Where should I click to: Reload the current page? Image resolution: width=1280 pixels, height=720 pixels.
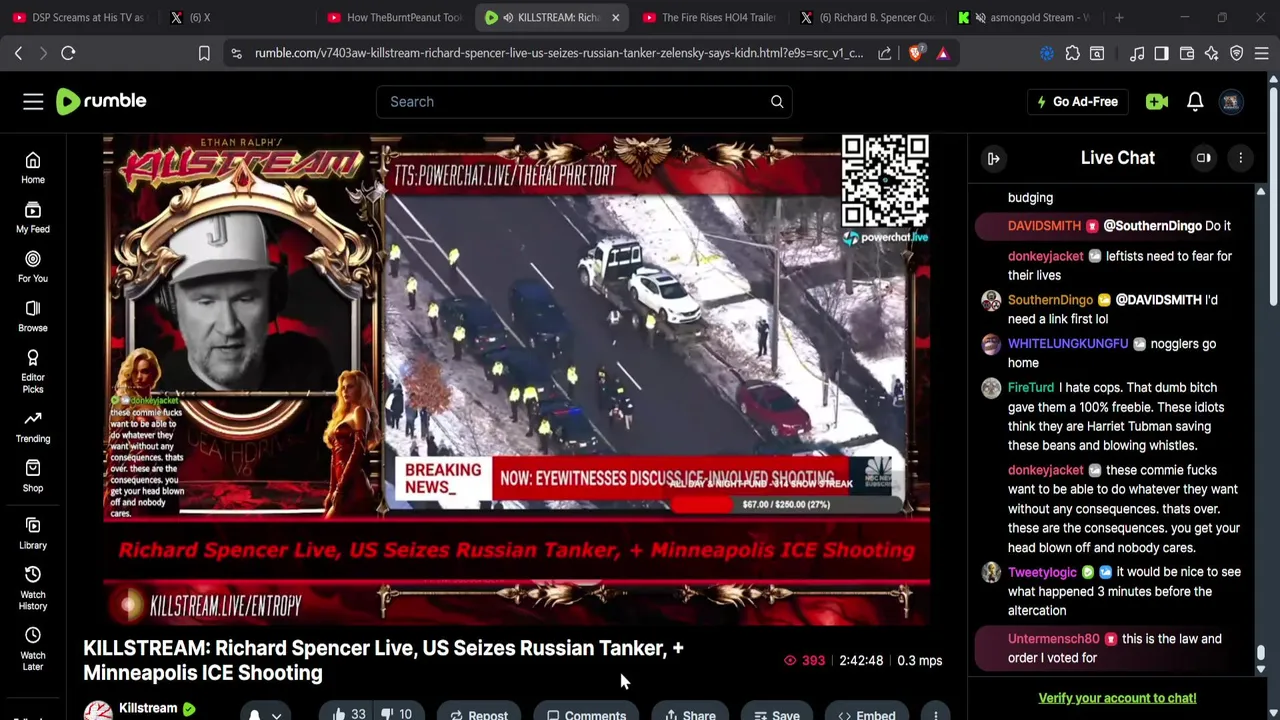coord(68,53)
